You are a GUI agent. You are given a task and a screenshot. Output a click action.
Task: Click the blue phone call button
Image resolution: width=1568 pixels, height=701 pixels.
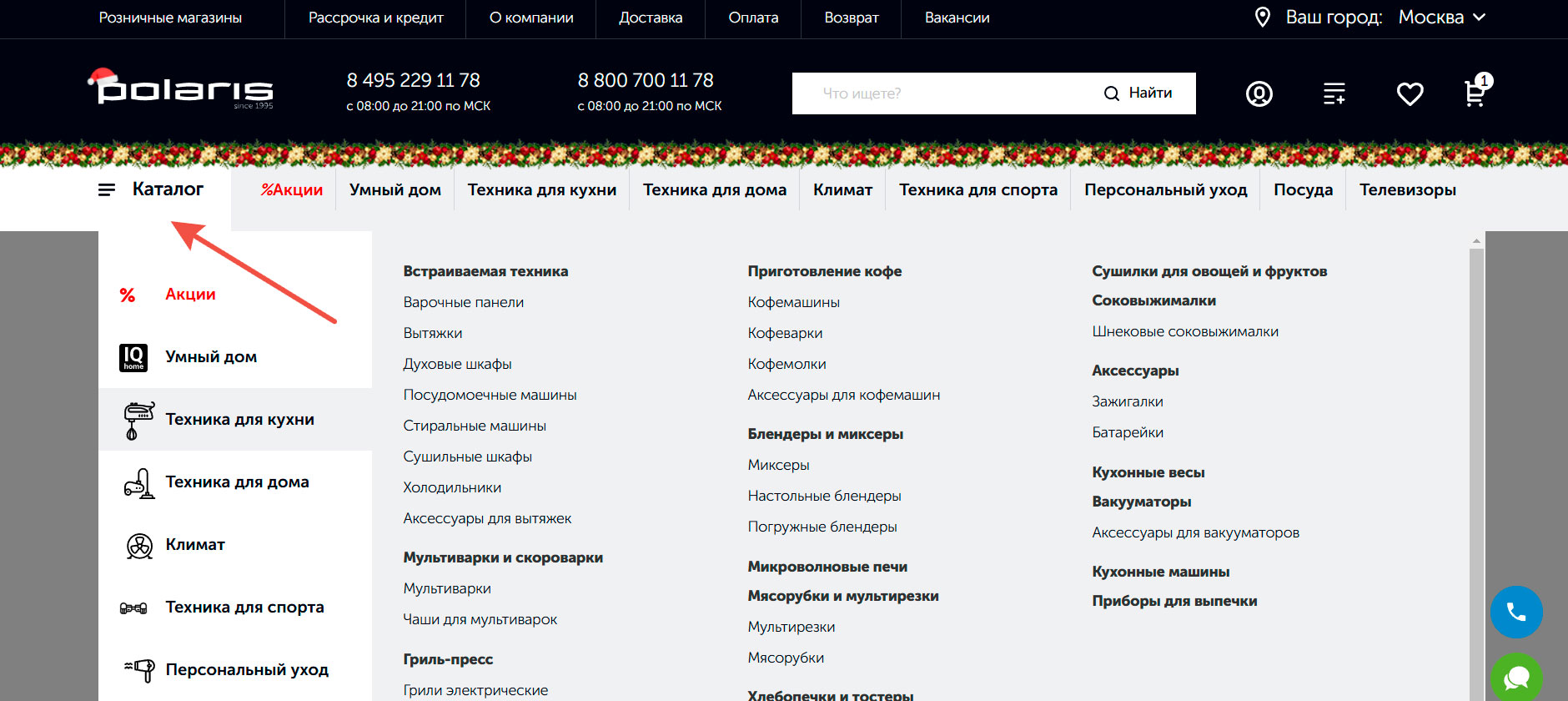point(1516,613)
